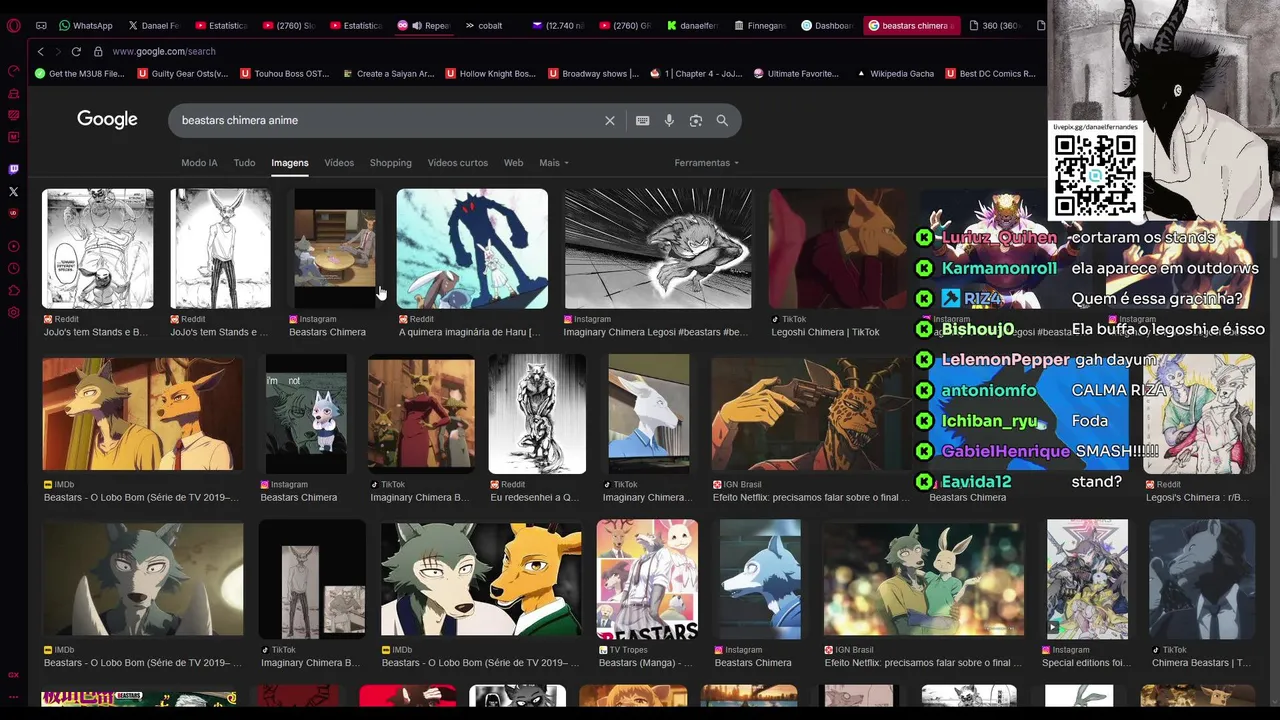Open Twitch in the Opera sidebar

[x=13, y=169]
